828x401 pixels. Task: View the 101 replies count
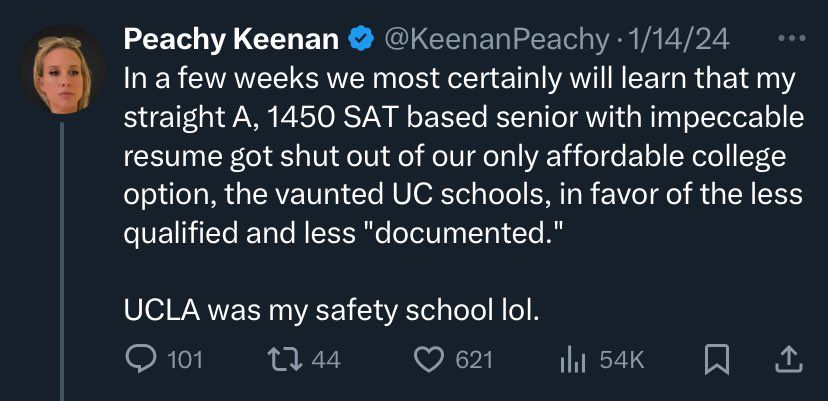coord(185,360)
